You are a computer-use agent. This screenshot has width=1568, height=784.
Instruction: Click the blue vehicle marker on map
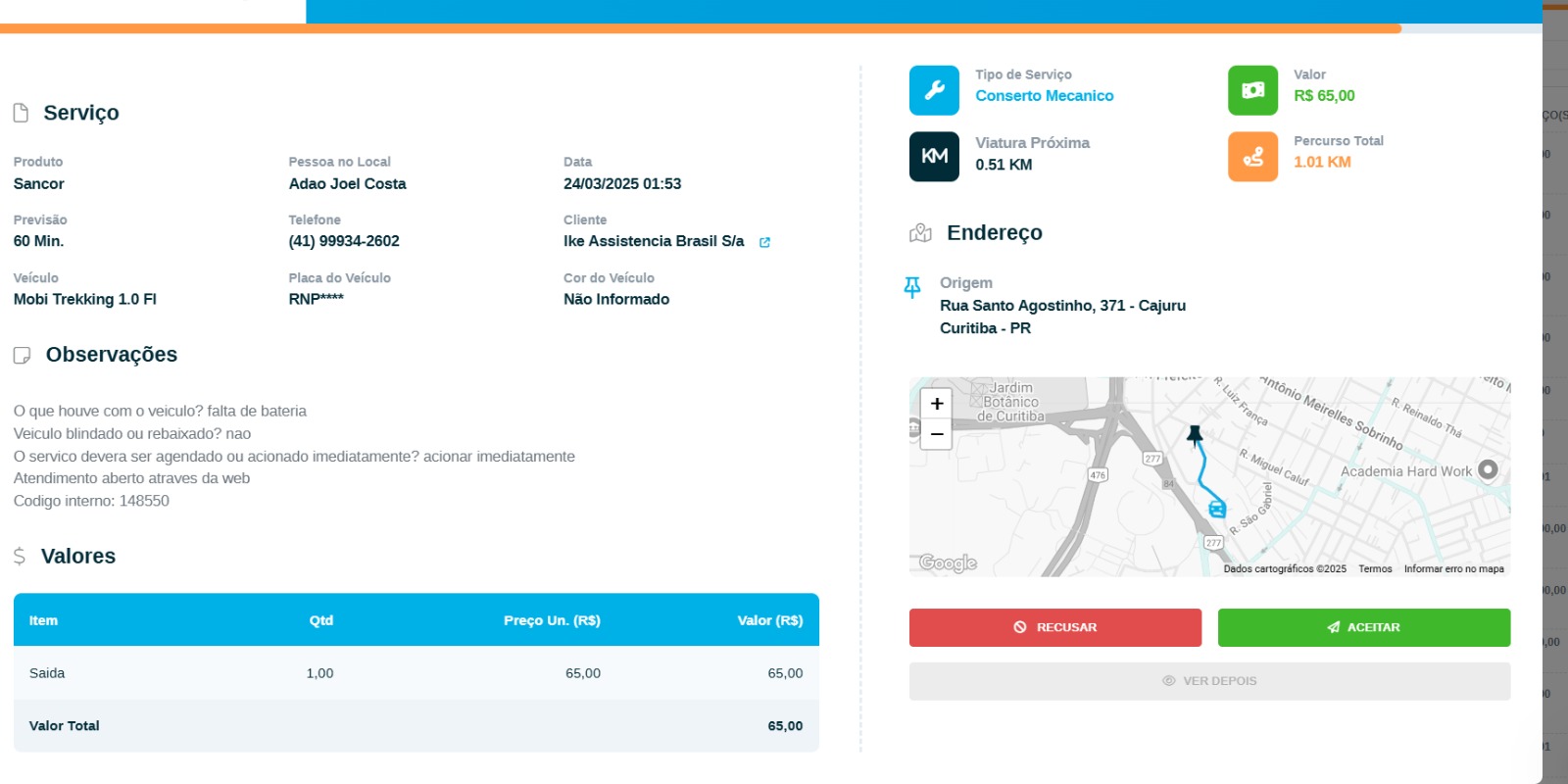pyautogui.click(x=1217, y=508)
